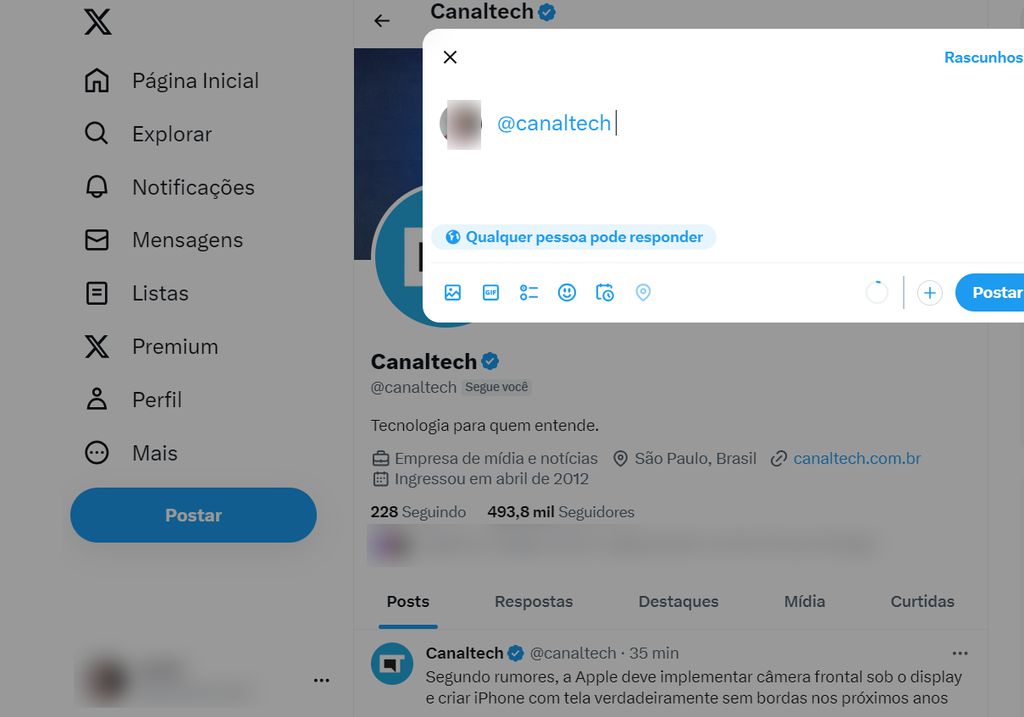Switch to the Curtidas tab
Image resolution: width=1024 pixels, height=717 pixels.
pyautogui.click(x=921, y=601)
